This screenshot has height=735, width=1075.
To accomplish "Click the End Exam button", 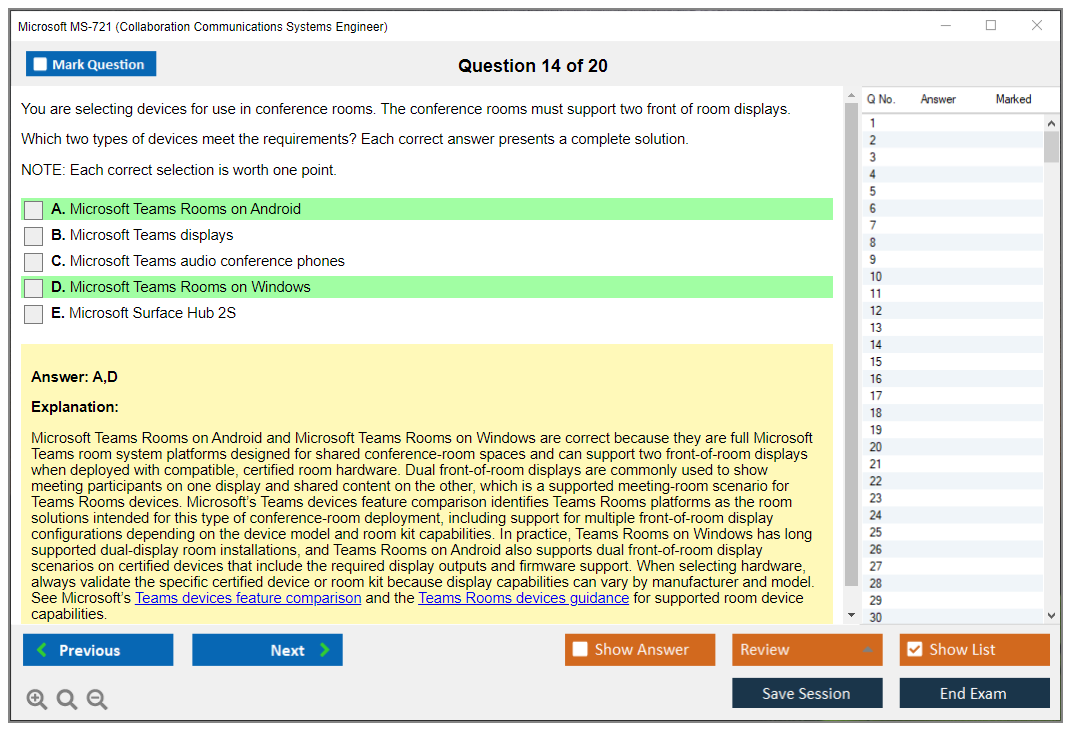I will coord(974,693).
